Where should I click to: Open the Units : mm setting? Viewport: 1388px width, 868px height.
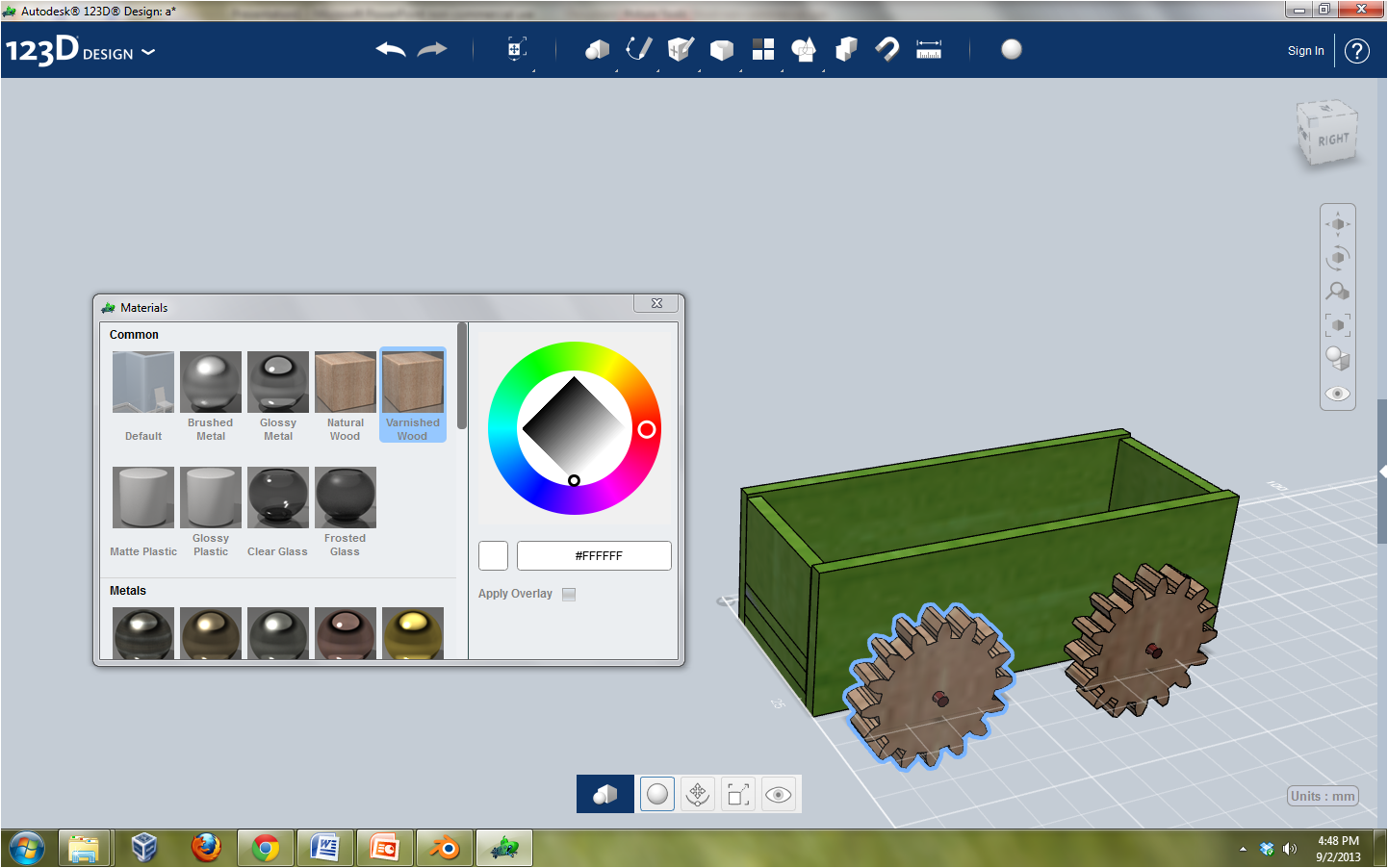(x=1324, y=796)
